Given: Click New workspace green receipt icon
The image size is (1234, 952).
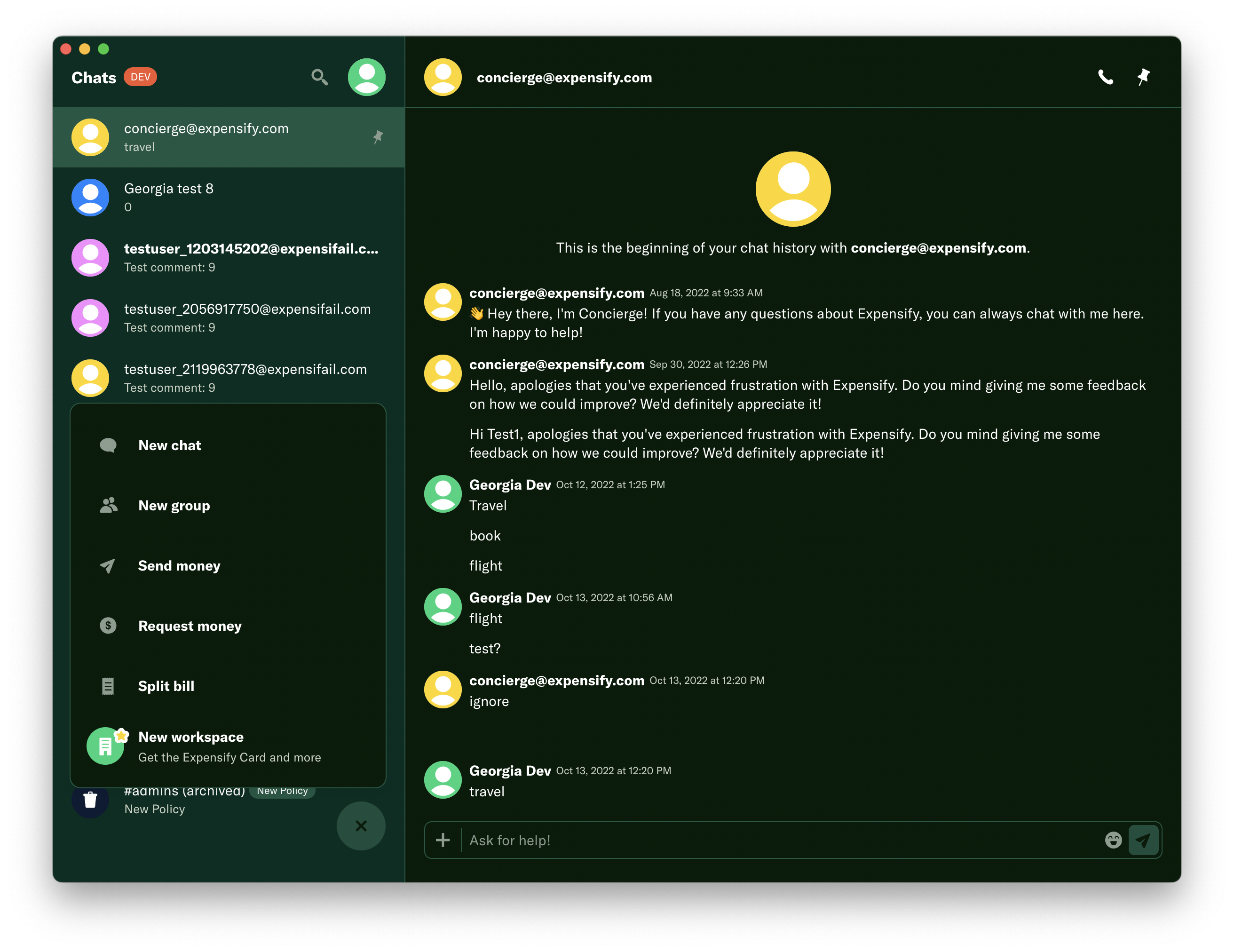Looking at the screenshot, I should [106, 746].
